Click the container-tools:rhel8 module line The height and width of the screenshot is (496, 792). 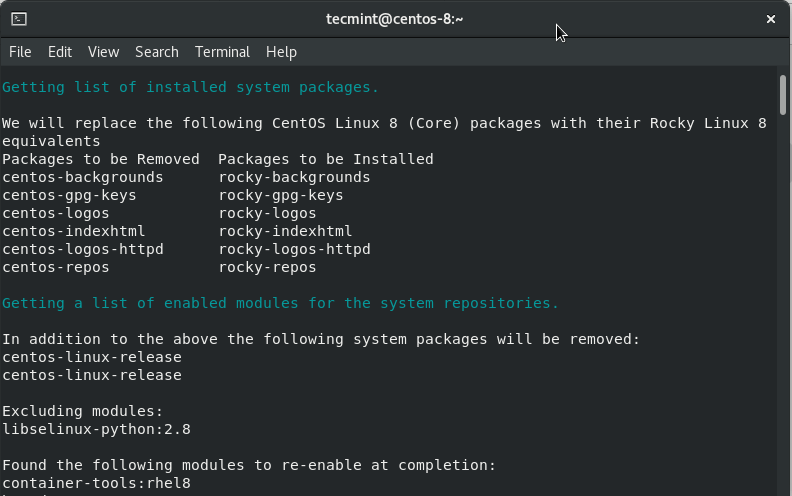[x=96, y=483]
